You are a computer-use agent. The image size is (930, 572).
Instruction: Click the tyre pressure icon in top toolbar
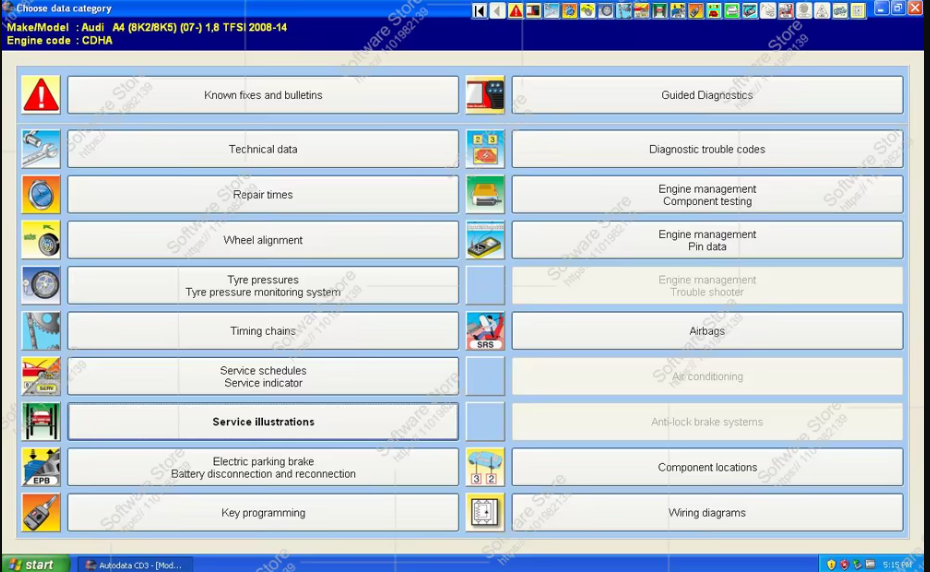coord(606,11)
